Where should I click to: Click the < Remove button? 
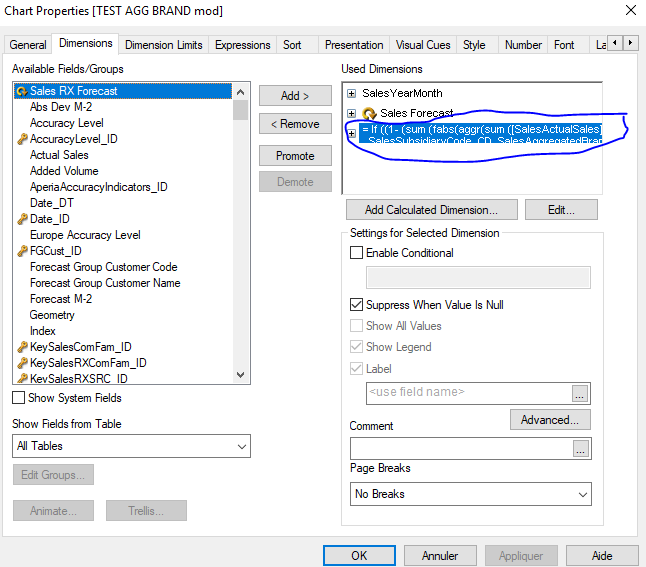point(295,124)
